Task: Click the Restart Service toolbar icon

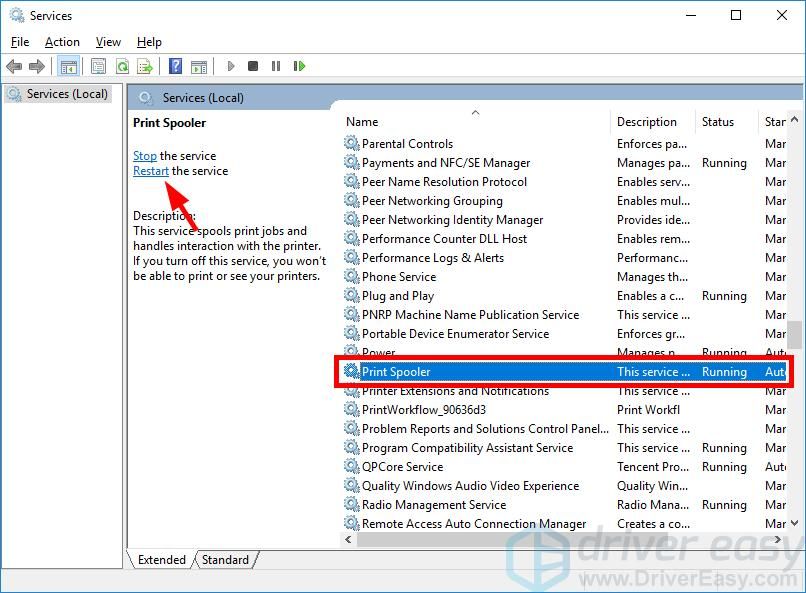Action: pos(299,67)
